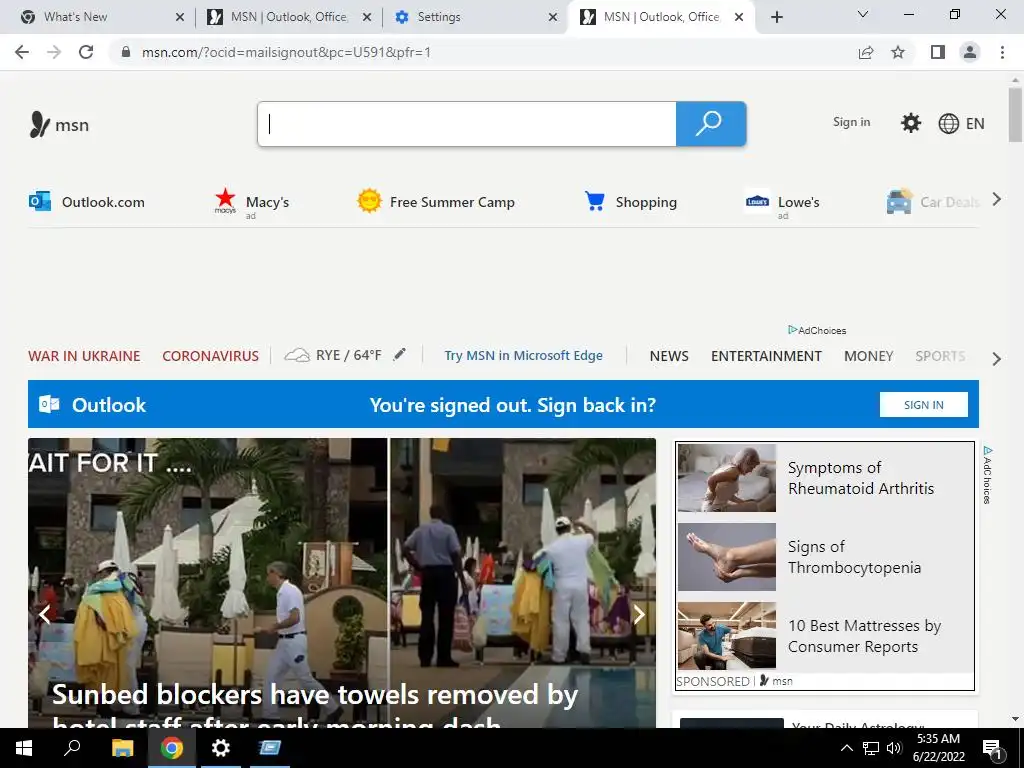1024x768 pixels.
Task: Open Settings app in taskbar
Action: click(x=221, y=748)
